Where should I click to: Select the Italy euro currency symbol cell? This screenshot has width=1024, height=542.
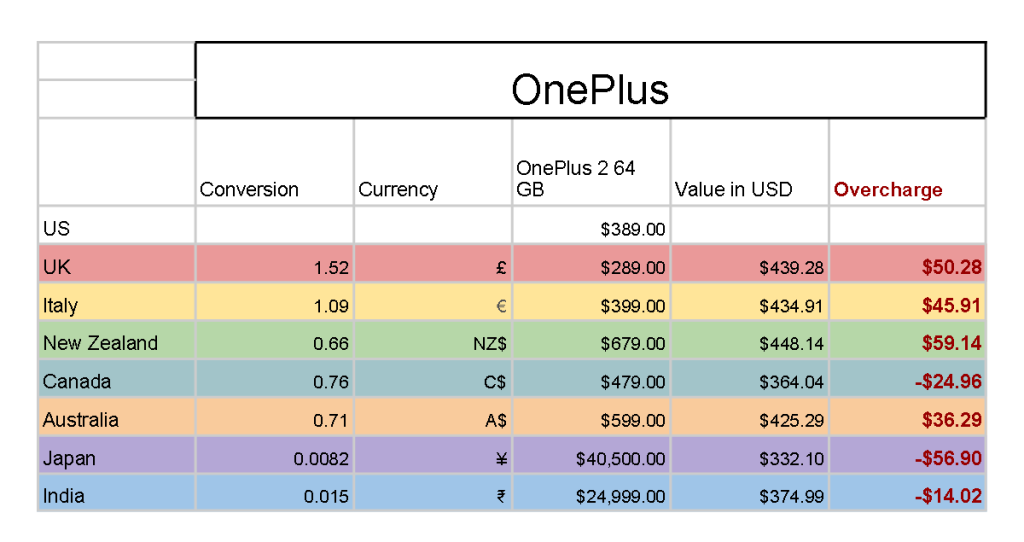pos(433,302)
